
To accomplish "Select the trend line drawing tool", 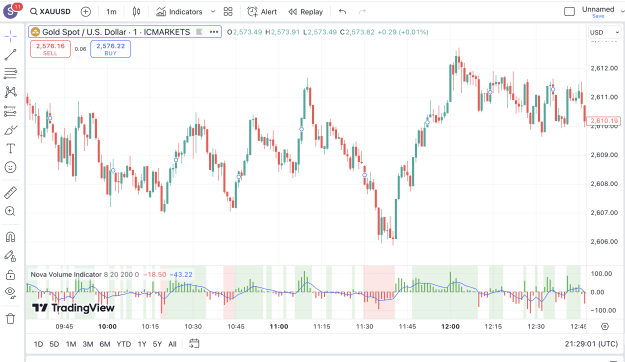I will 11,55.
